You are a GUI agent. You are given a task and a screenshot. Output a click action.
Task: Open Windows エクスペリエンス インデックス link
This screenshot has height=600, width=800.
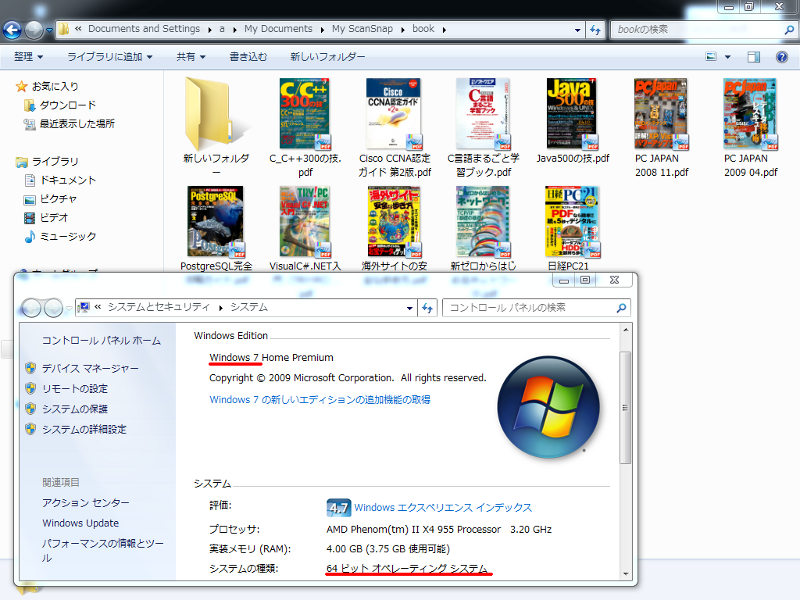pos(443,508)
